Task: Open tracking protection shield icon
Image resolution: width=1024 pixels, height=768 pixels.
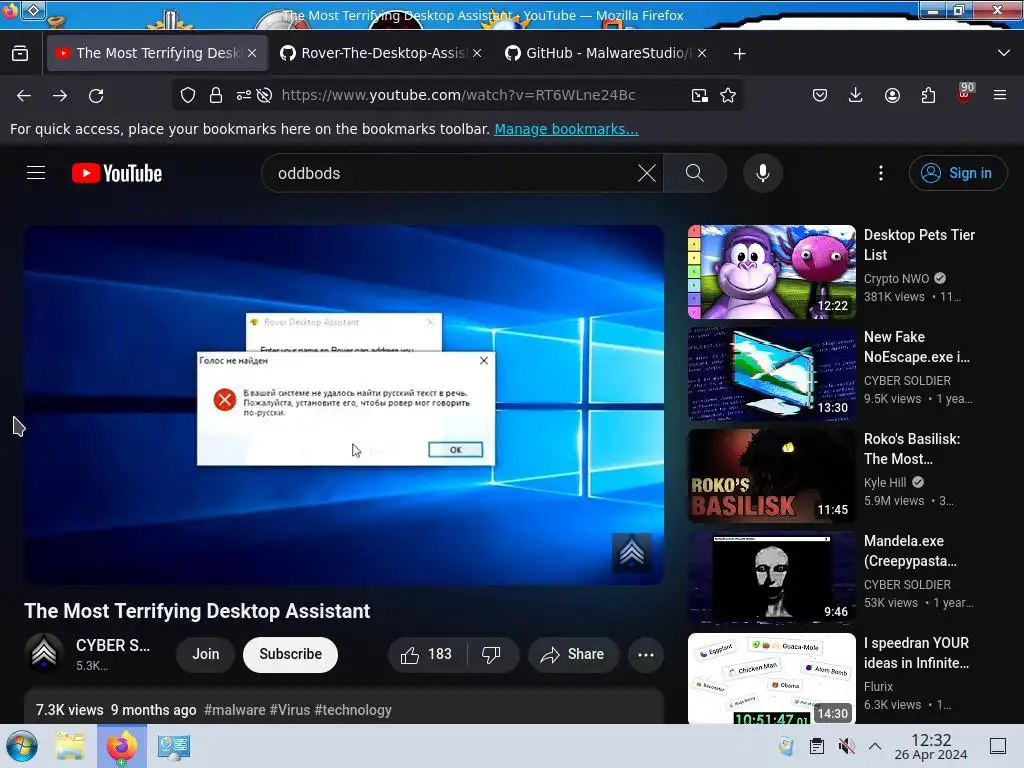Action: [x=188, y=95]
